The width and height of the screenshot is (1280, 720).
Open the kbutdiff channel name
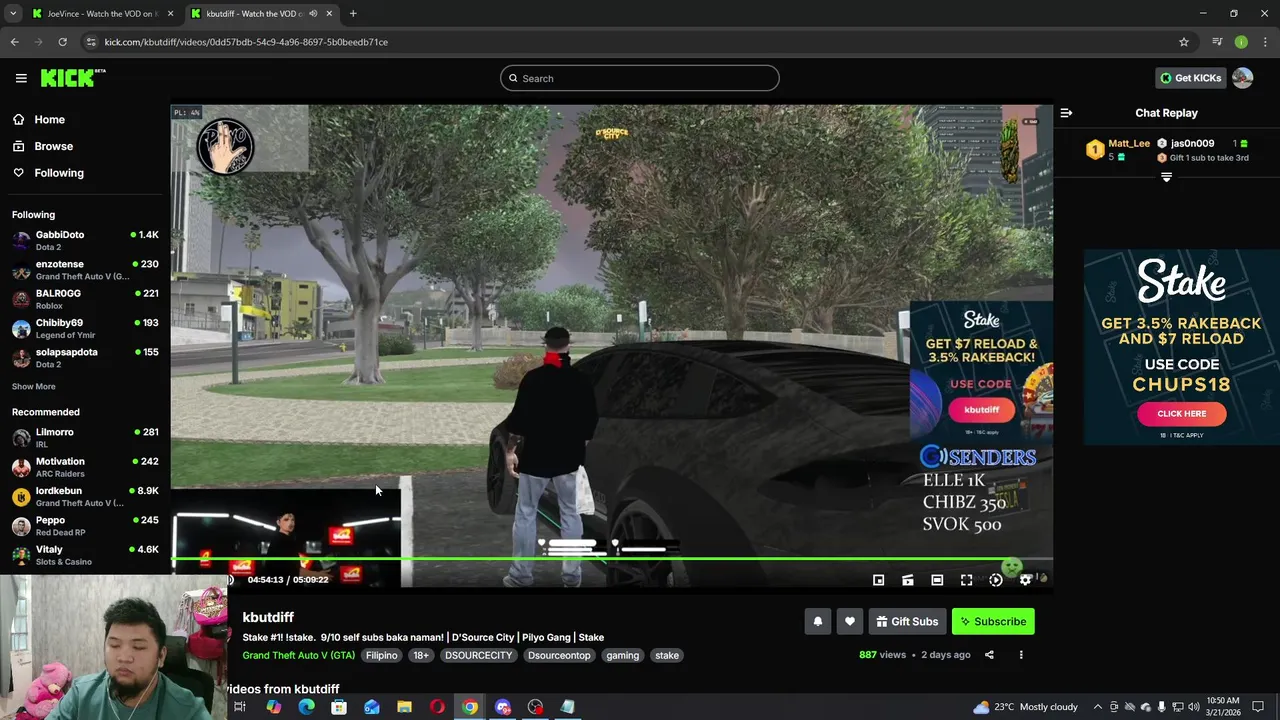268,617
